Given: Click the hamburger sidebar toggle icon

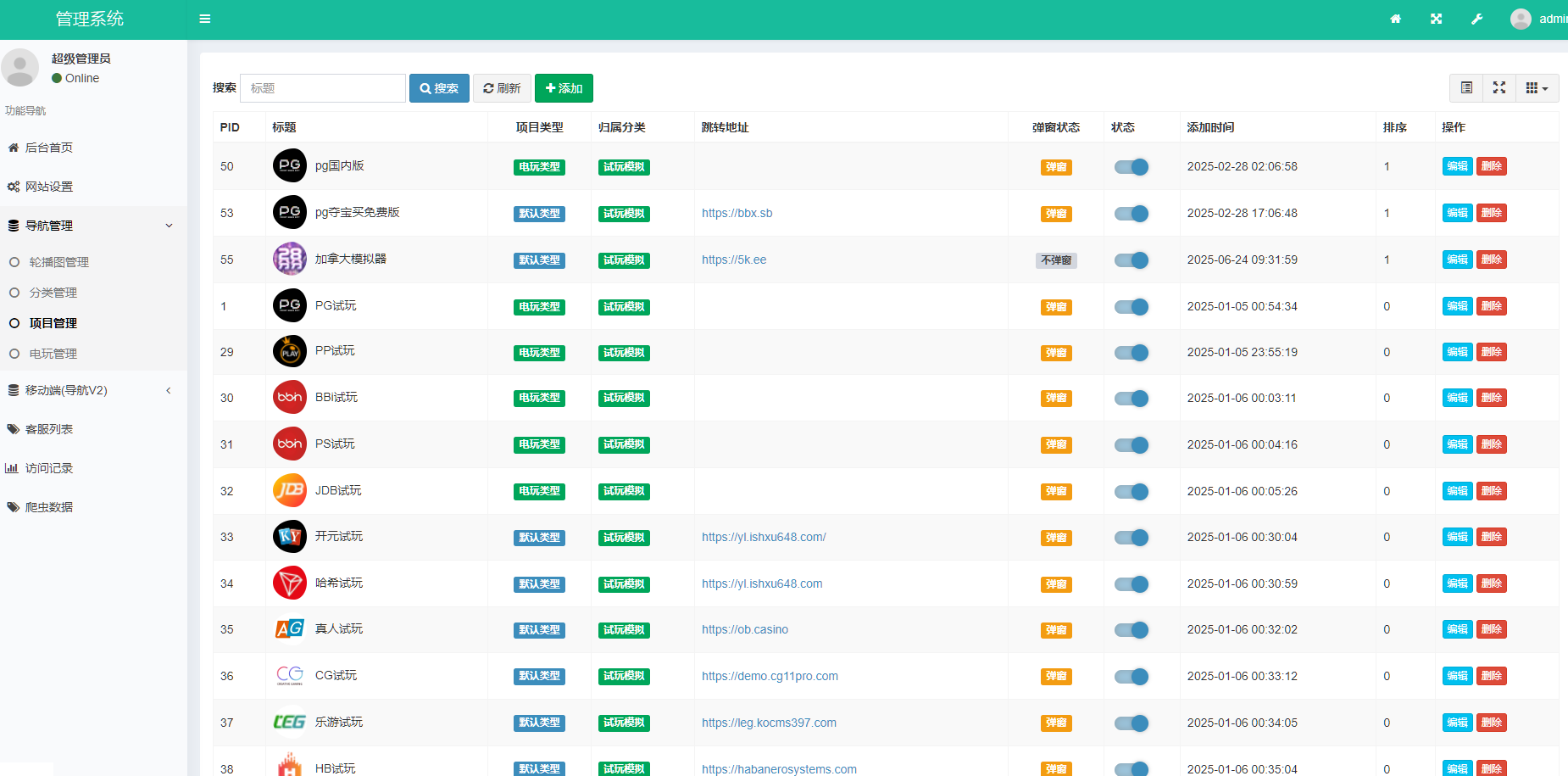Looking at the screenshot, I should point(204,19).
